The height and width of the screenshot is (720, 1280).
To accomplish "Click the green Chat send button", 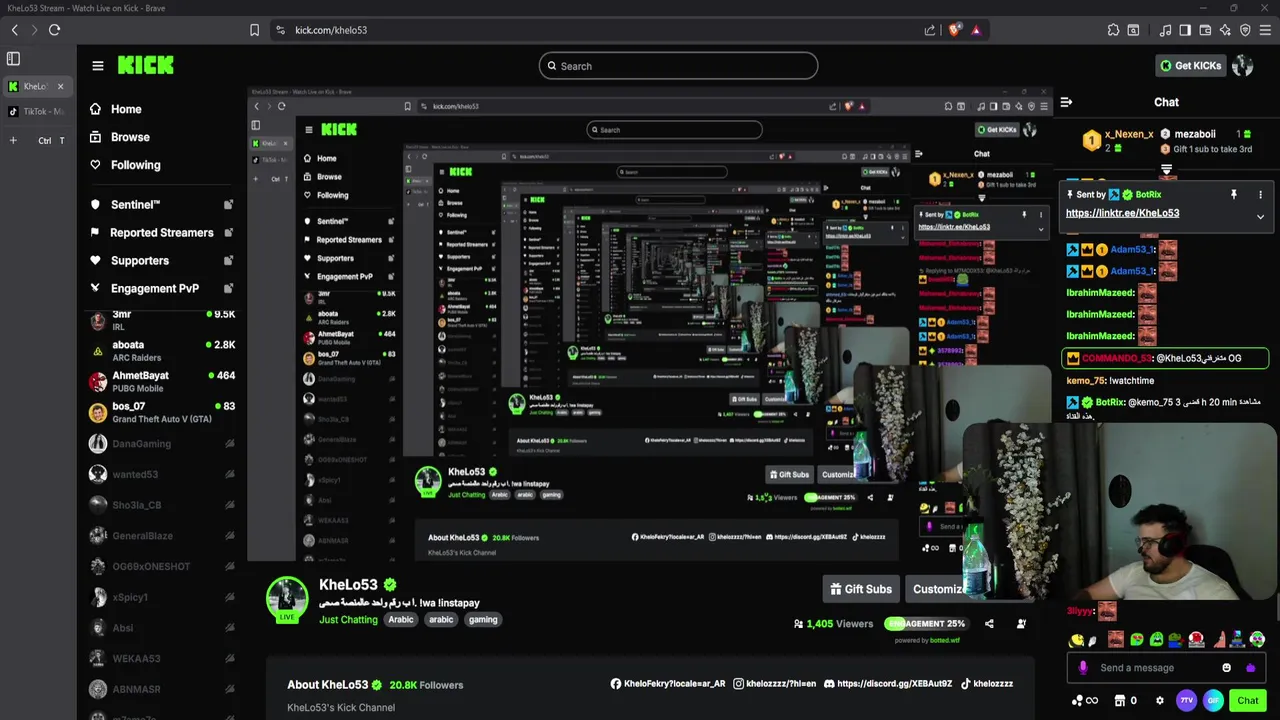I will (1247, 701).
